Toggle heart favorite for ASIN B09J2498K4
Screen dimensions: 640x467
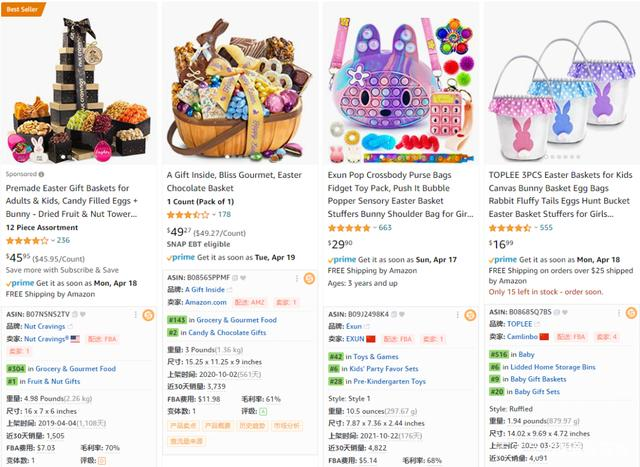pyautogui.click(x=402, y=314)
